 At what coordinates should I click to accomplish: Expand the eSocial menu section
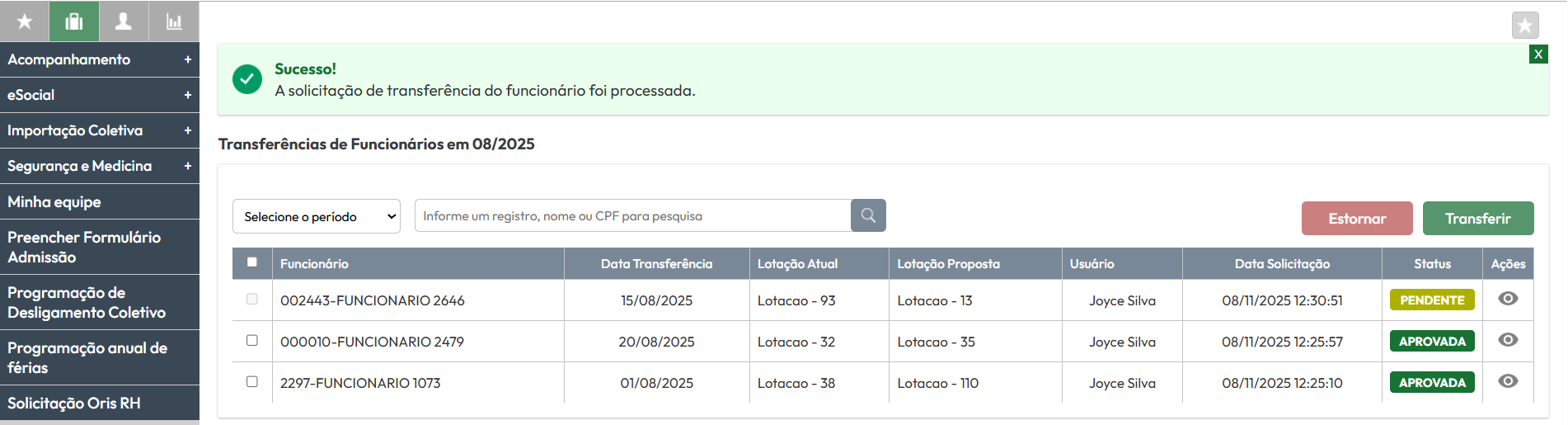[x=99, y=95]
